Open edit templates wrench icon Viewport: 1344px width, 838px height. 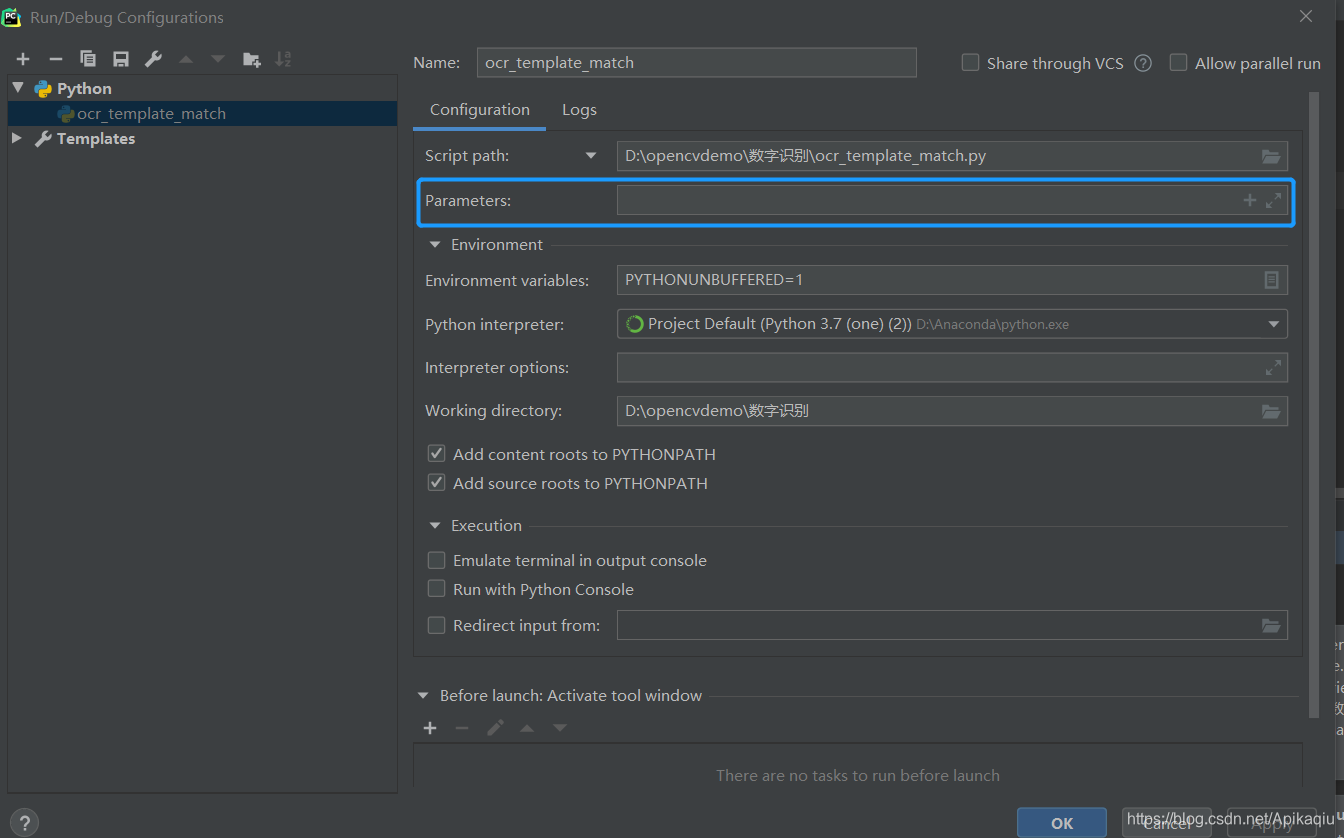click(x=153, y=60)
